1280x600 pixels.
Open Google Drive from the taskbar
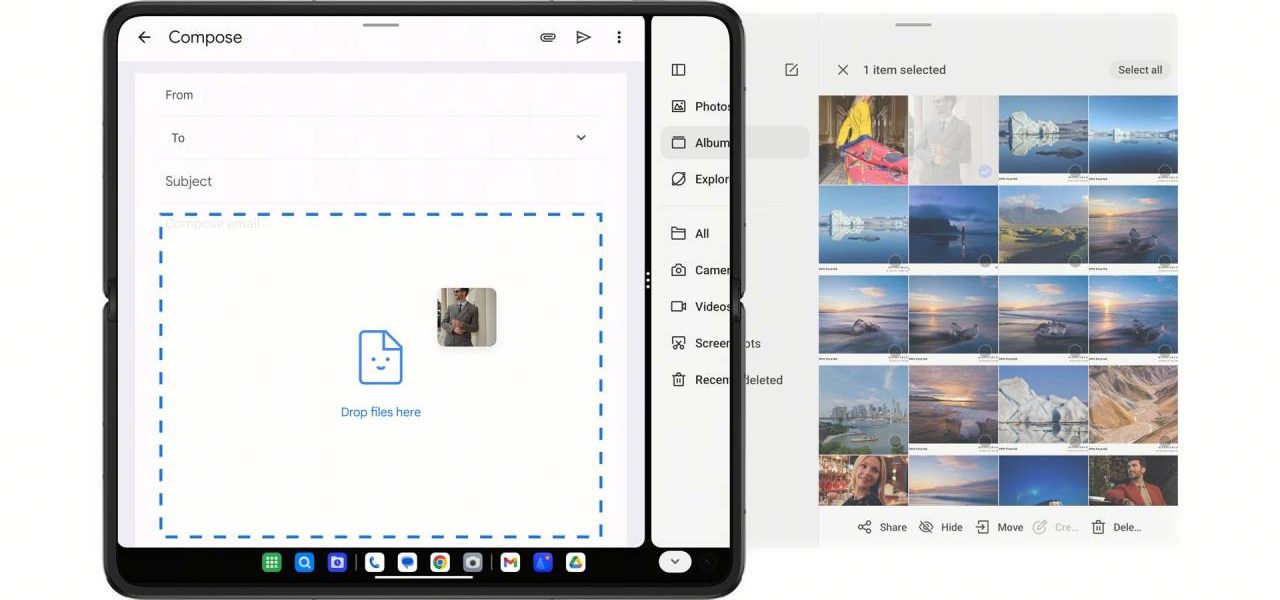[x=576, y=563]
